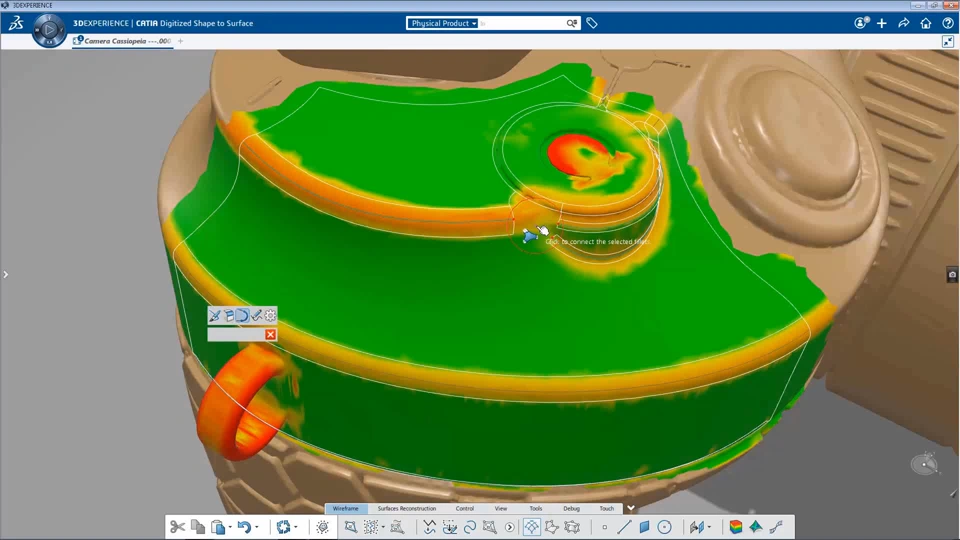Image resolution: width=960 pixels, height=540 pixels.
Task: Open the View tab
Action: point(501,509)
